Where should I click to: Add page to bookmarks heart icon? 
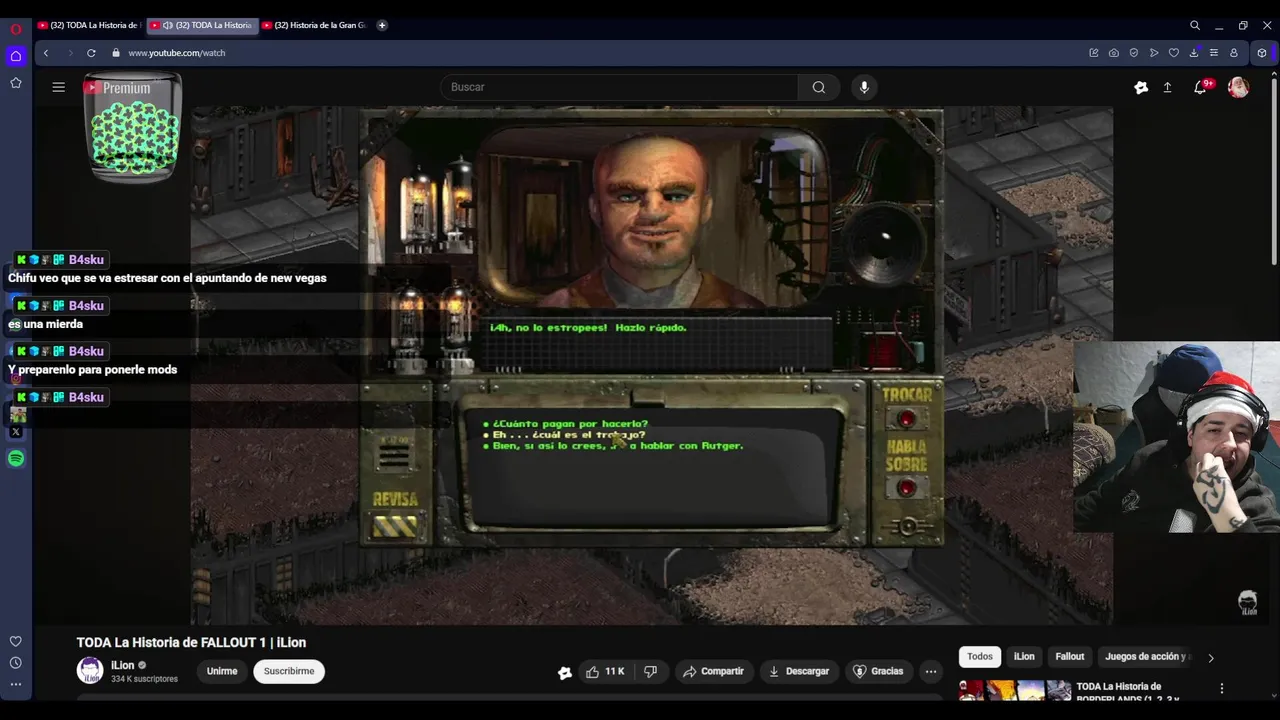pyautogui.click(x=1173, y=53)
